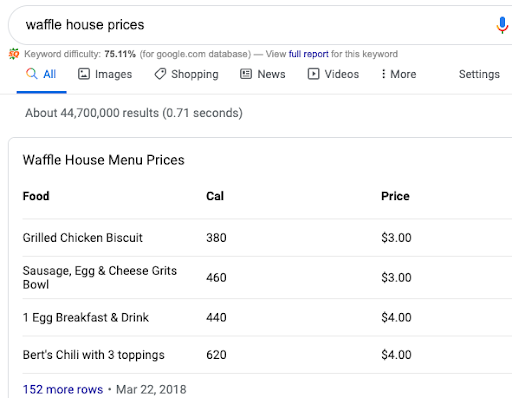Open the Shopping results tab
Screen dimensions: 512x398
pyautogui.click(x=186, y=74)
